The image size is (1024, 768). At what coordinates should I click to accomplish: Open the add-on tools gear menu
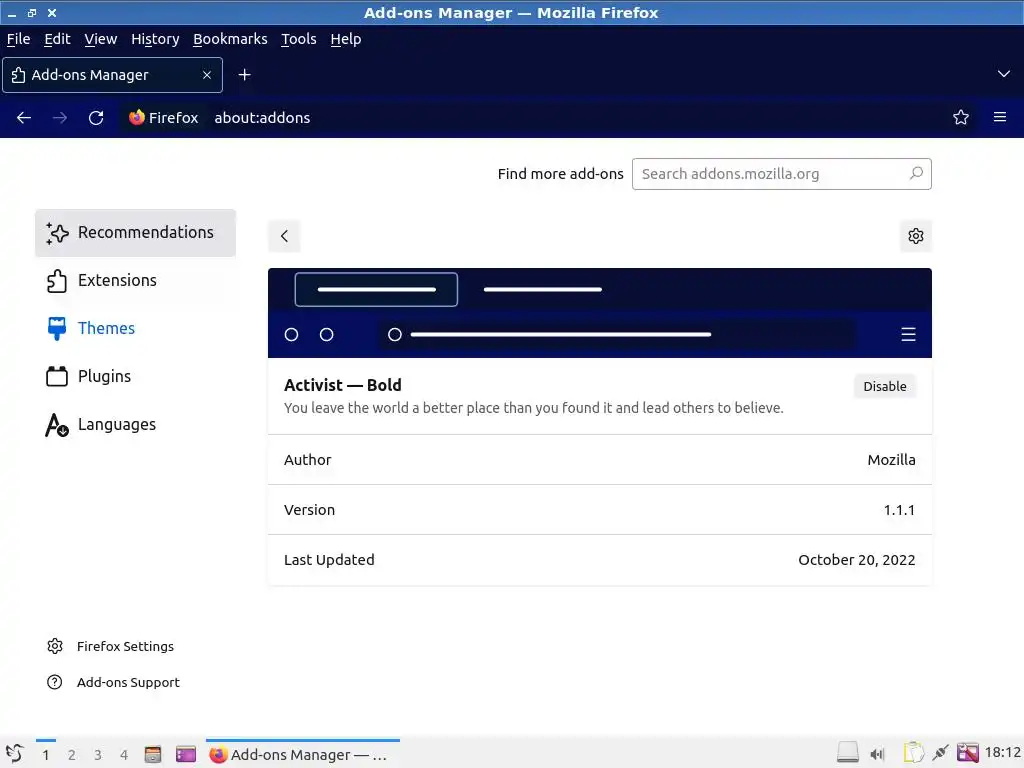point(916,236)
